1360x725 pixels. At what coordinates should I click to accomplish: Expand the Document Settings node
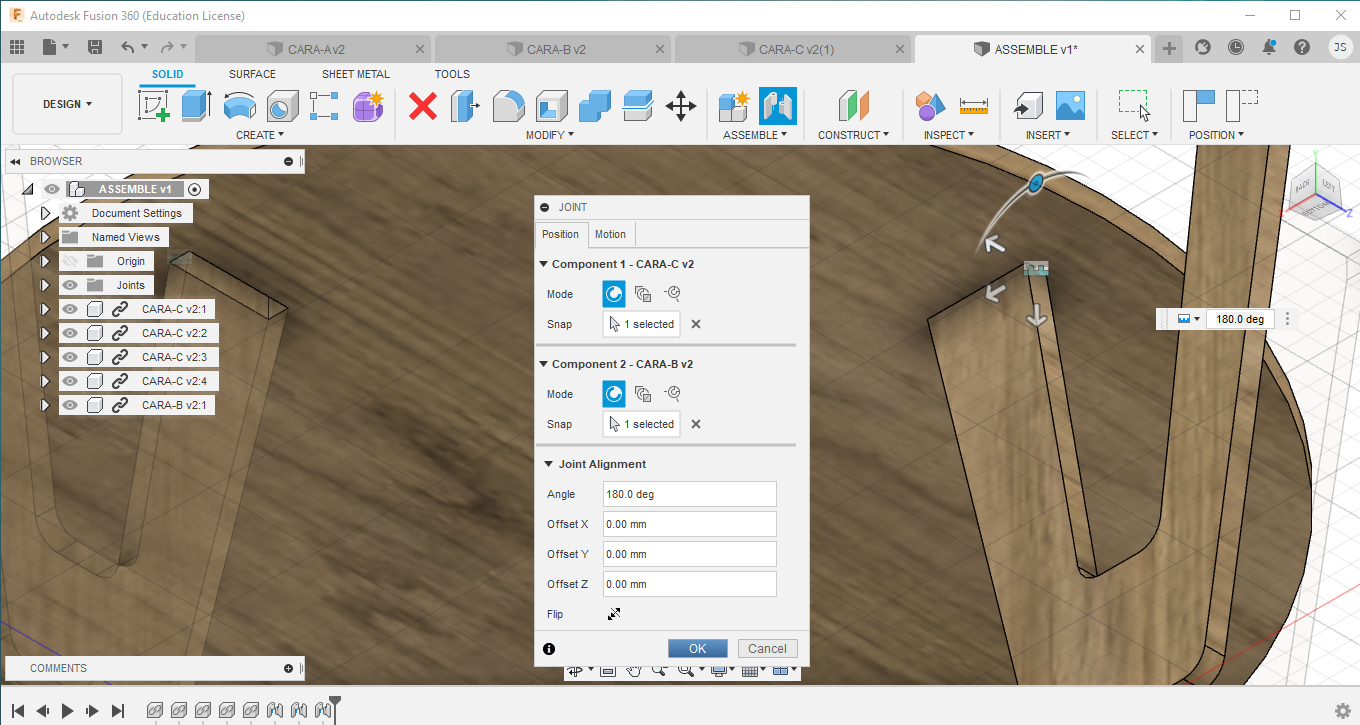tap(45, 213)
